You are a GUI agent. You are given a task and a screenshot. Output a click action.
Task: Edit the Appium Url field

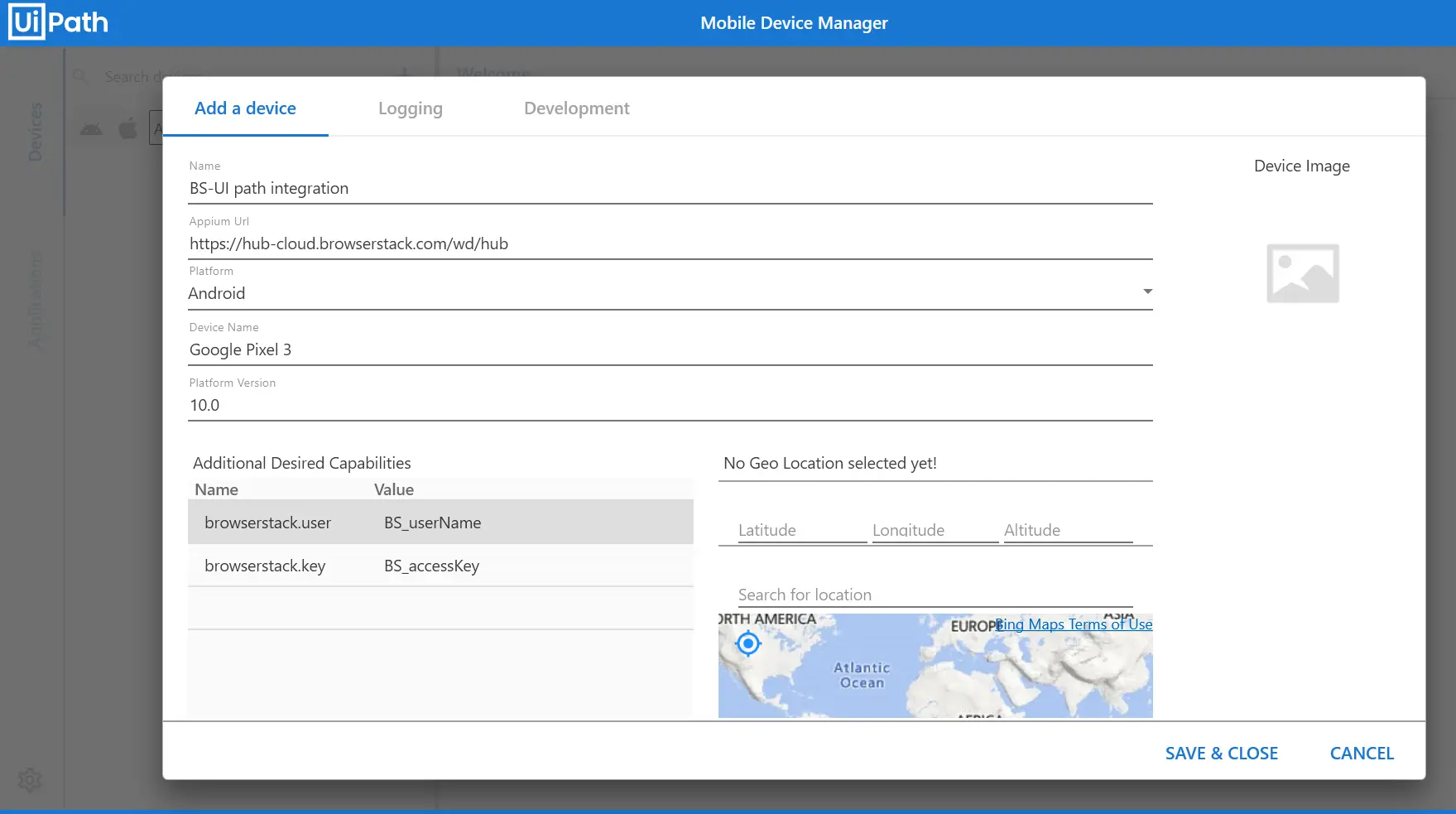669,244
